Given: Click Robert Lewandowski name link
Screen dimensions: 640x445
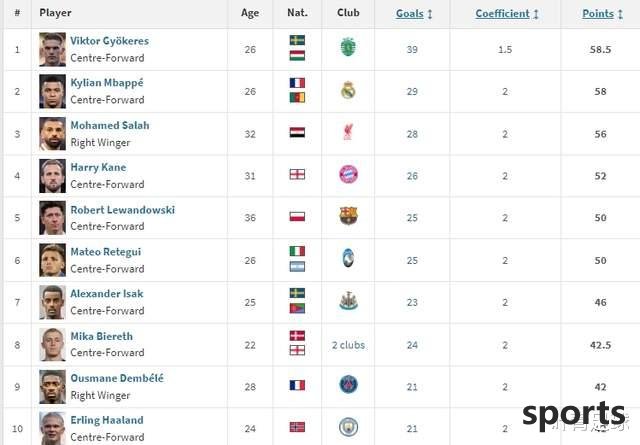Looking at the screenshot, I should (x=122, y=210).
